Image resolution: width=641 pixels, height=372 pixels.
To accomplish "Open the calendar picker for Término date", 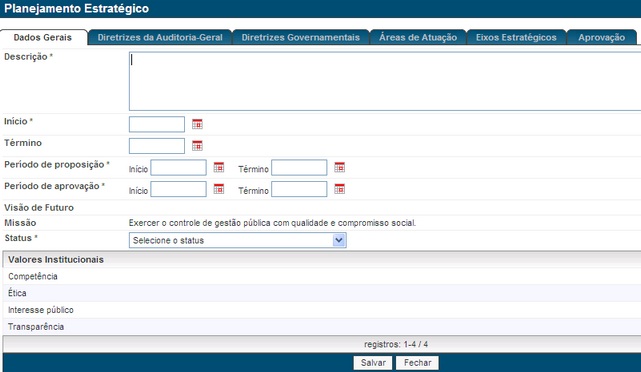I will [197, 146].
